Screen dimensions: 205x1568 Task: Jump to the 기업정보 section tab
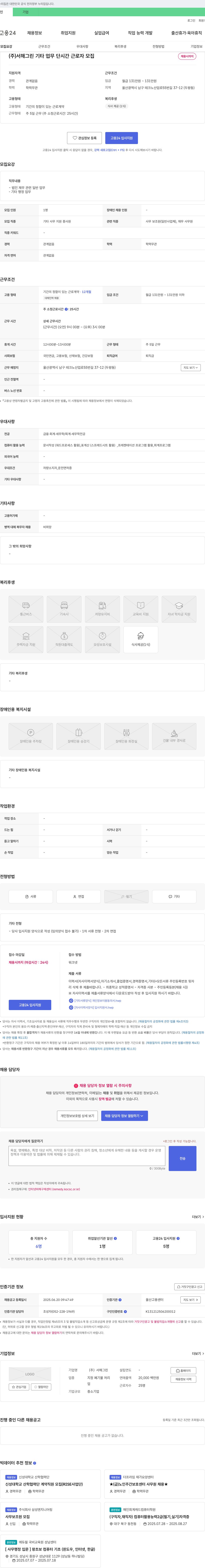tap(196, 46)
